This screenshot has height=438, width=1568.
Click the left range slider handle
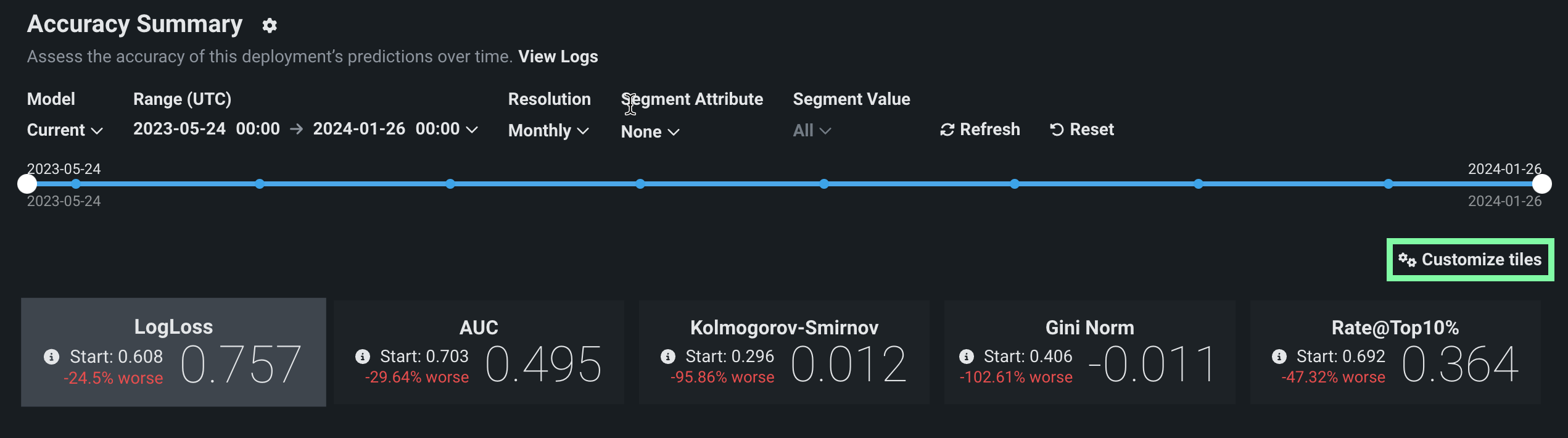(27, 184)
